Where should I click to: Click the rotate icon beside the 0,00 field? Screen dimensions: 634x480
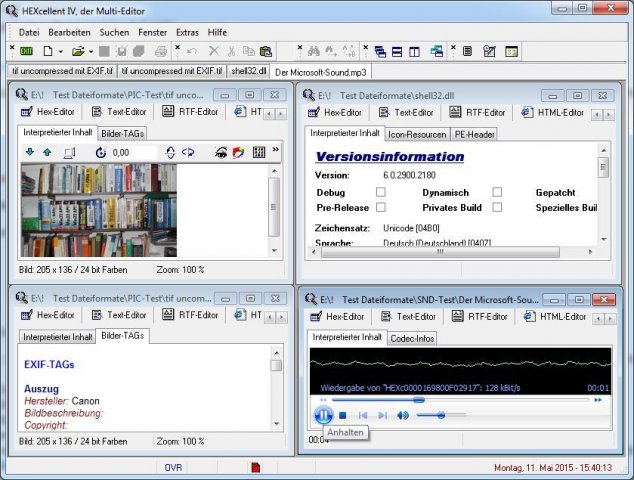click(x=101, y=152)
